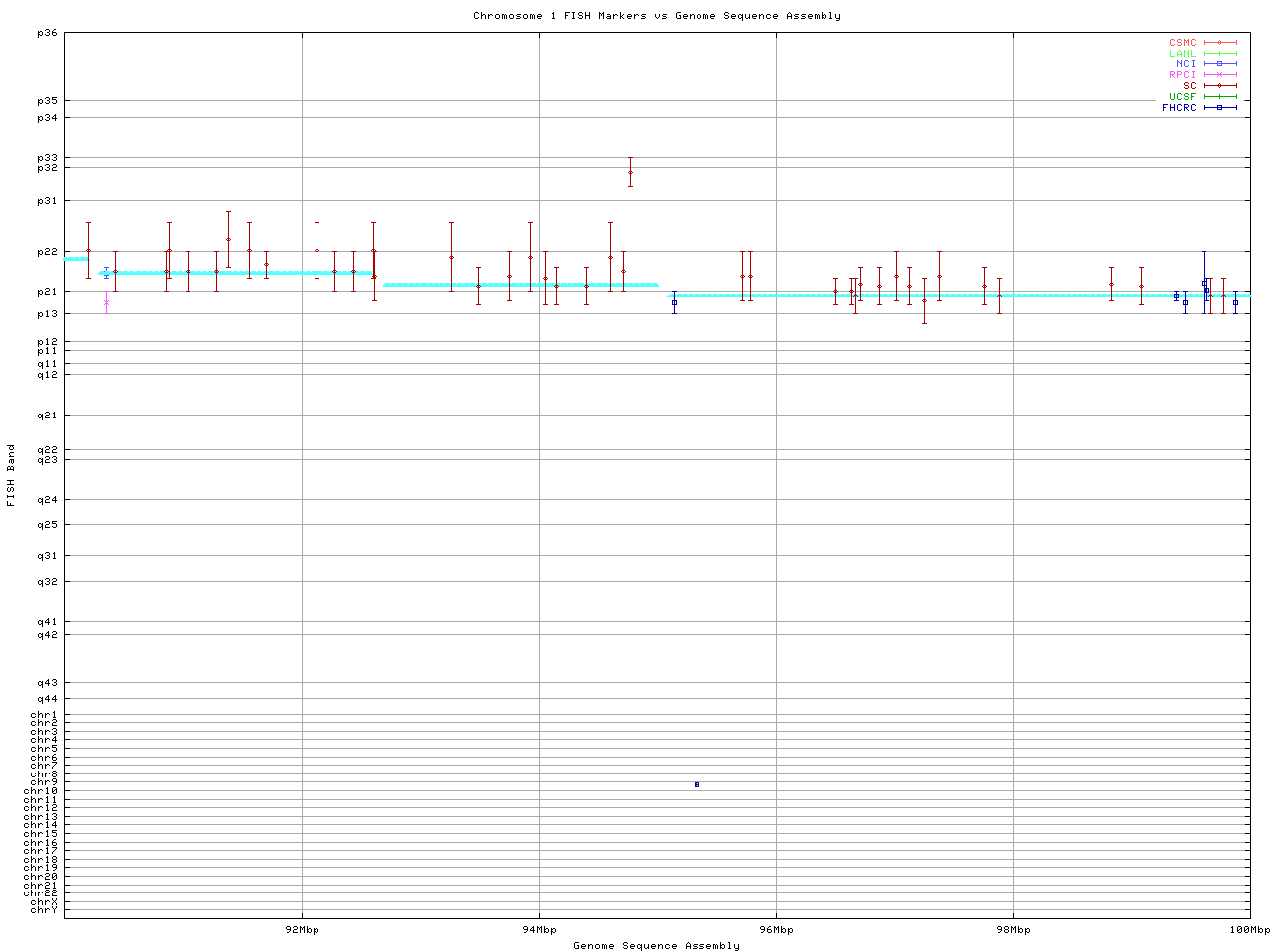Click the p36 band label on y-axis
The height and width of the screenshot is (952, 1270).
click(47, 33)
